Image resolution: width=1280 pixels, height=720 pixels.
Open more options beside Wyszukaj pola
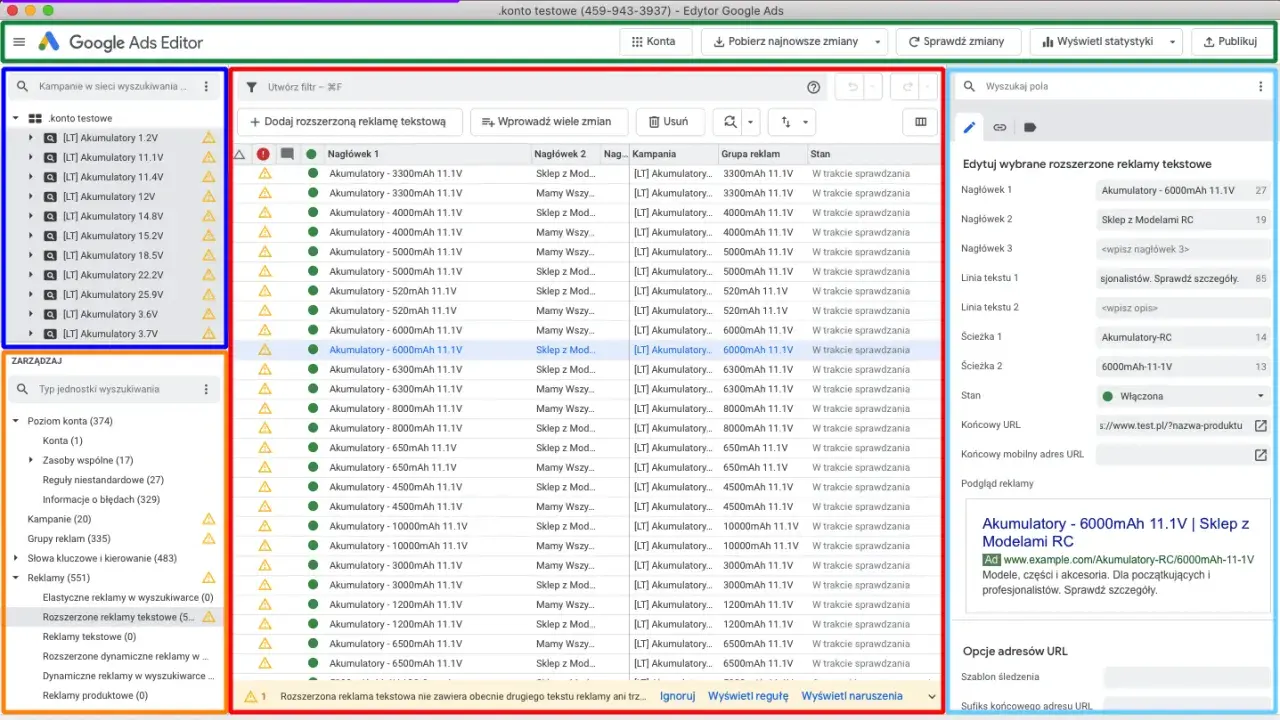(x=1261, y=87)
